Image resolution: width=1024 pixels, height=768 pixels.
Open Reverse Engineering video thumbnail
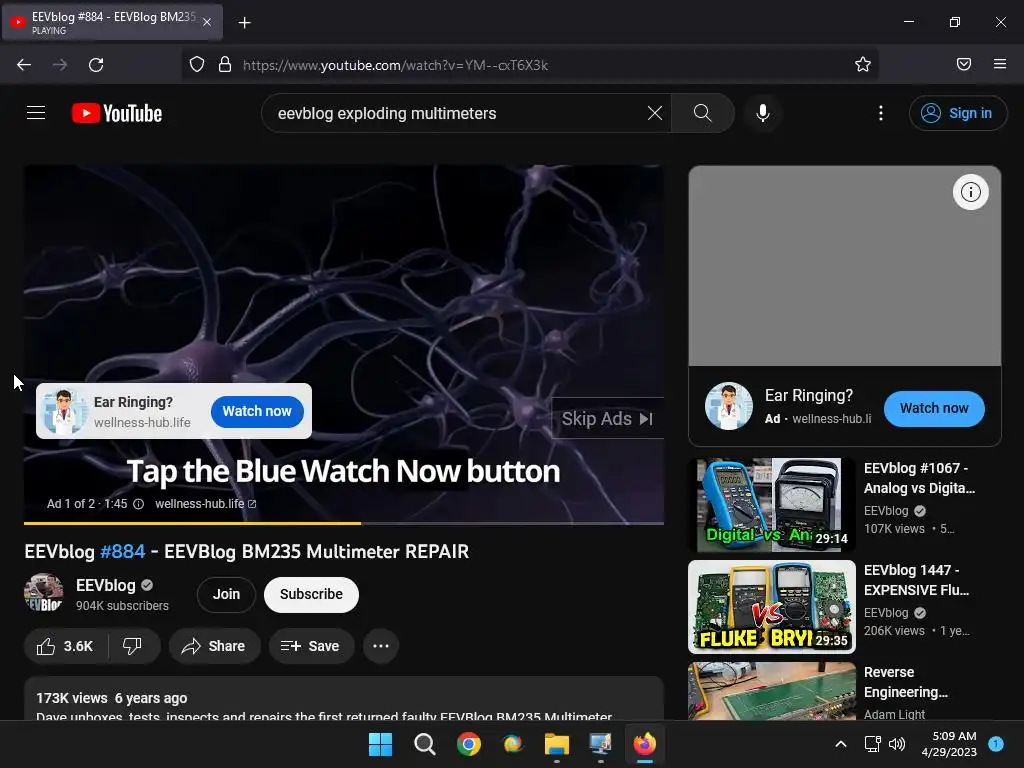click(x=772, y=691)
